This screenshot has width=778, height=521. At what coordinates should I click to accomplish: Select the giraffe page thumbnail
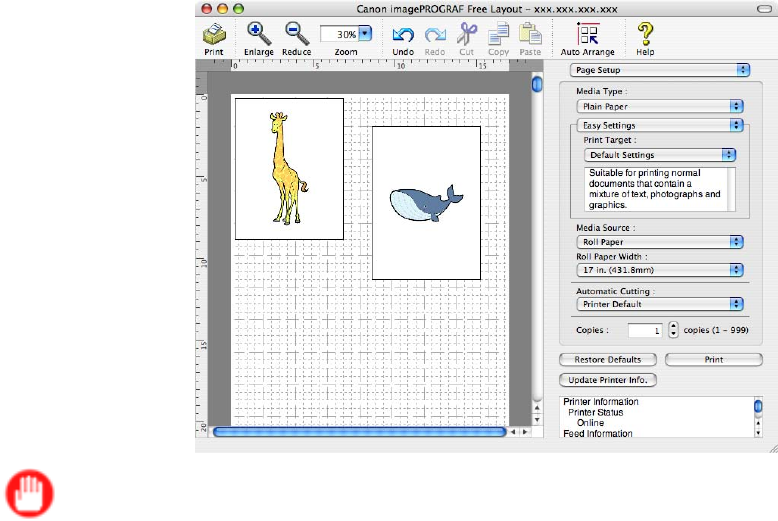click(x=289, y=169)
